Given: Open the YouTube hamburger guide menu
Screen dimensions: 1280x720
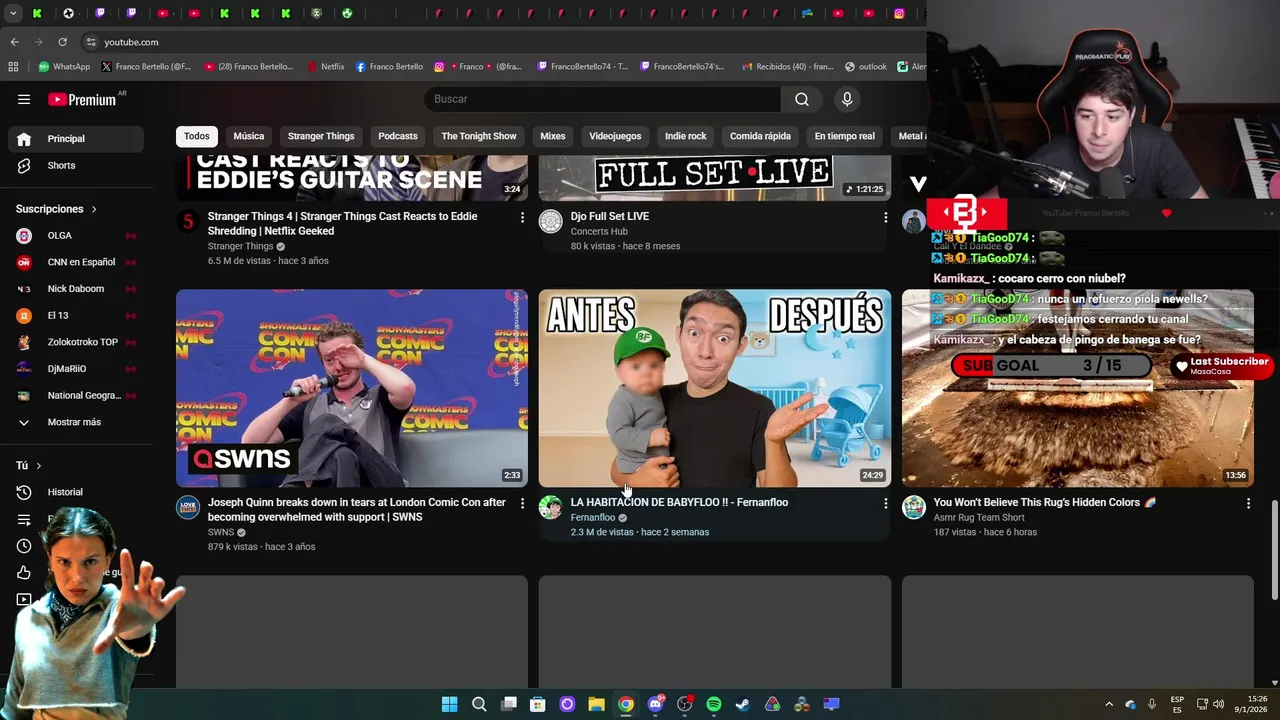Looking at the screenshot, I should 24,99.
